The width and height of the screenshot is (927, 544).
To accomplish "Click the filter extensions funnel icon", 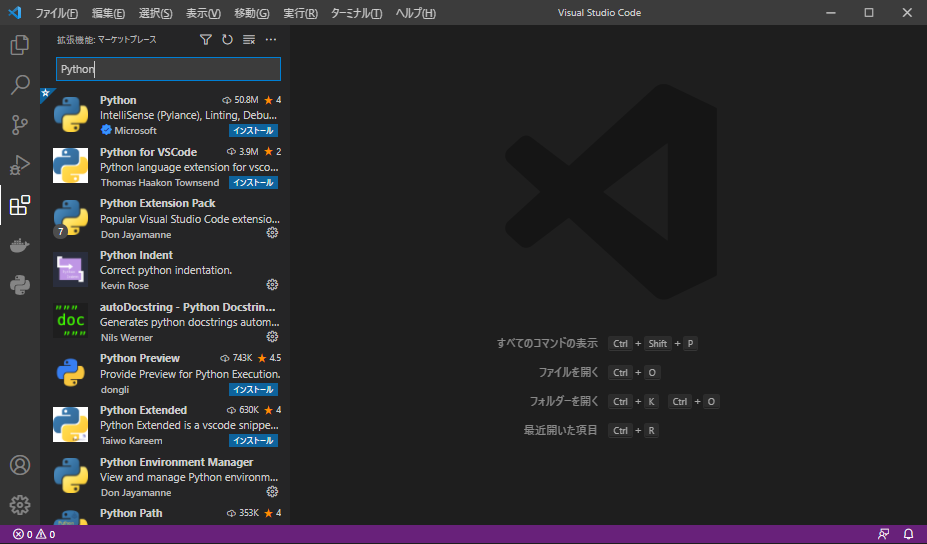I will click(205, 40).
